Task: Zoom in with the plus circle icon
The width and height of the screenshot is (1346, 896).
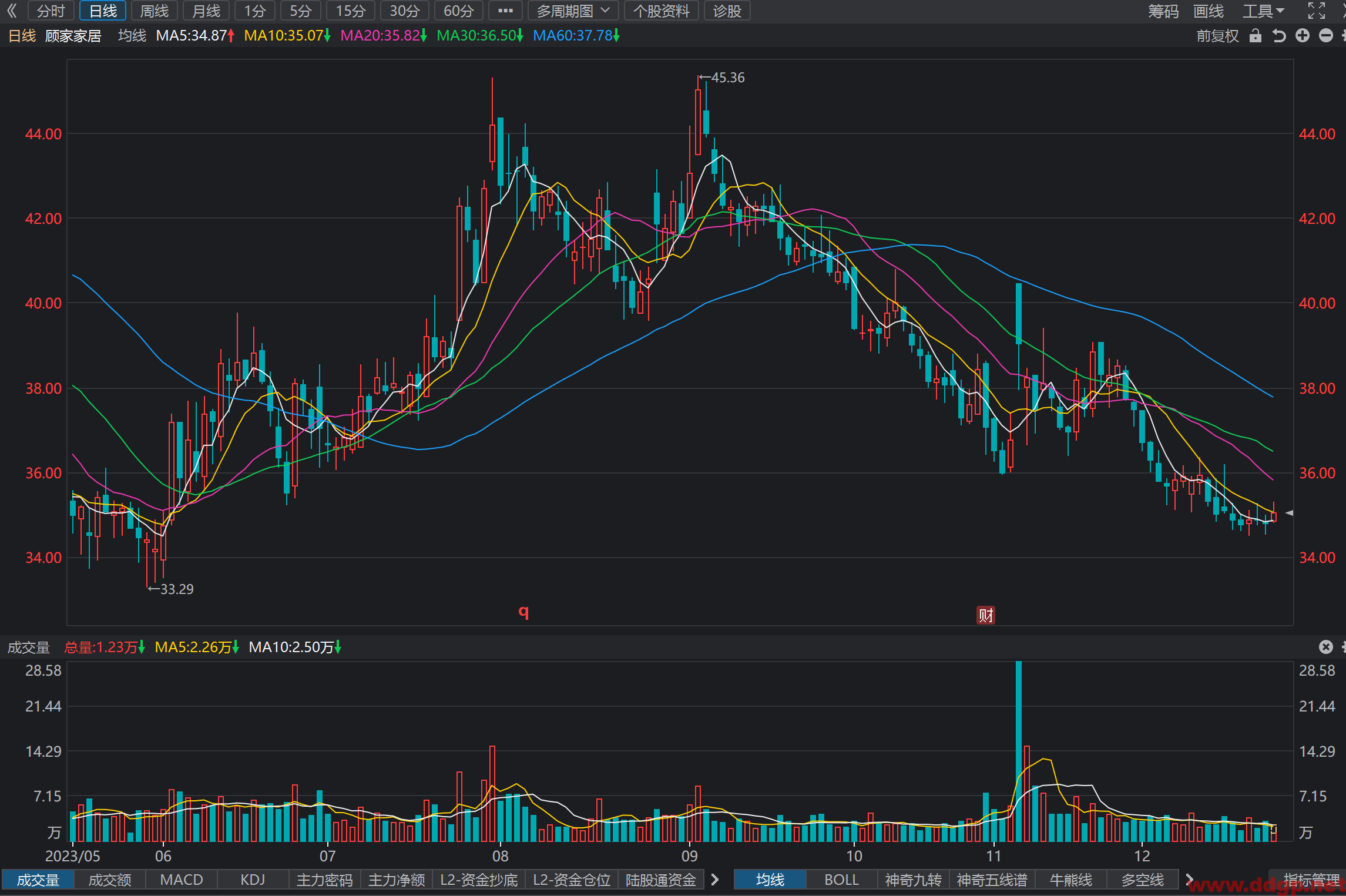Action: [x=1303, y=36]
